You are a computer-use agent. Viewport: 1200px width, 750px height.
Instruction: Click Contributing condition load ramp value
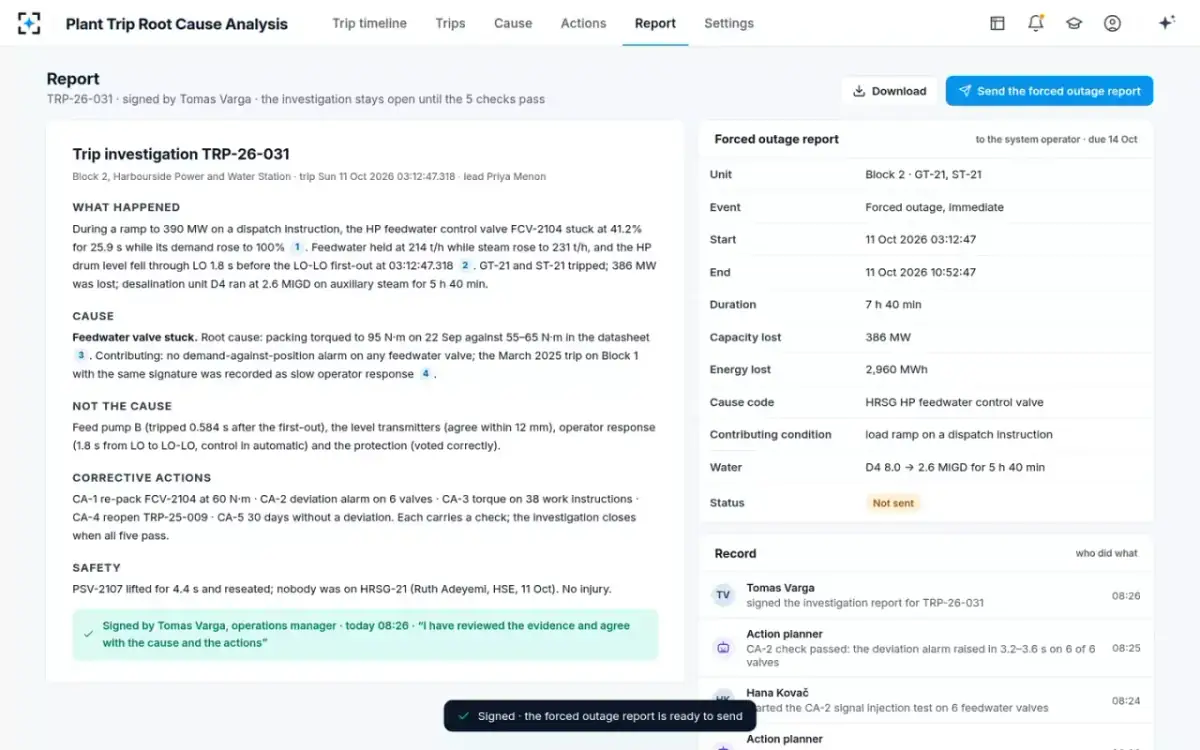point(959,434)
